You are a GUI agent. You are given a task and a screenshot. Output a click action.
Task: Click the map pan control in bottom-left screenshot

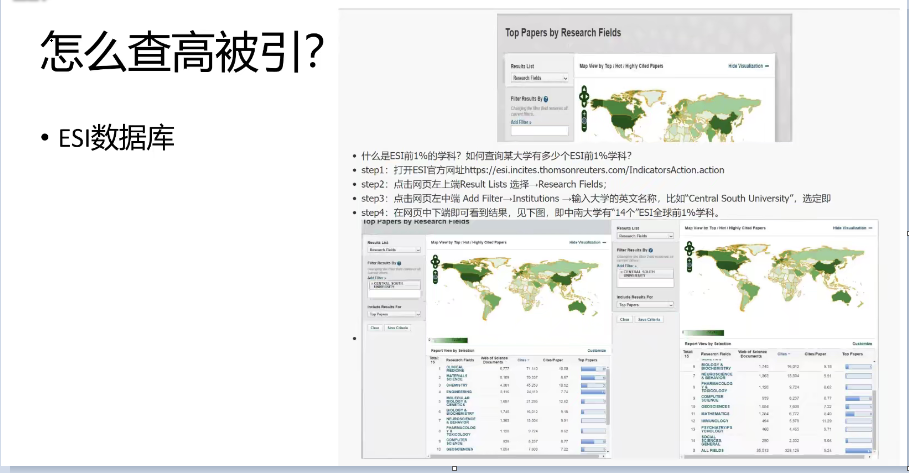436,260
